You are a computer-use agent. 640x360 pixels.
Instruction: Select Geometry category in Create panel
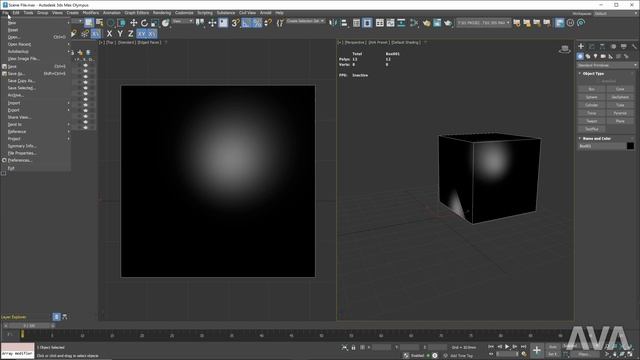coord(580,56)
